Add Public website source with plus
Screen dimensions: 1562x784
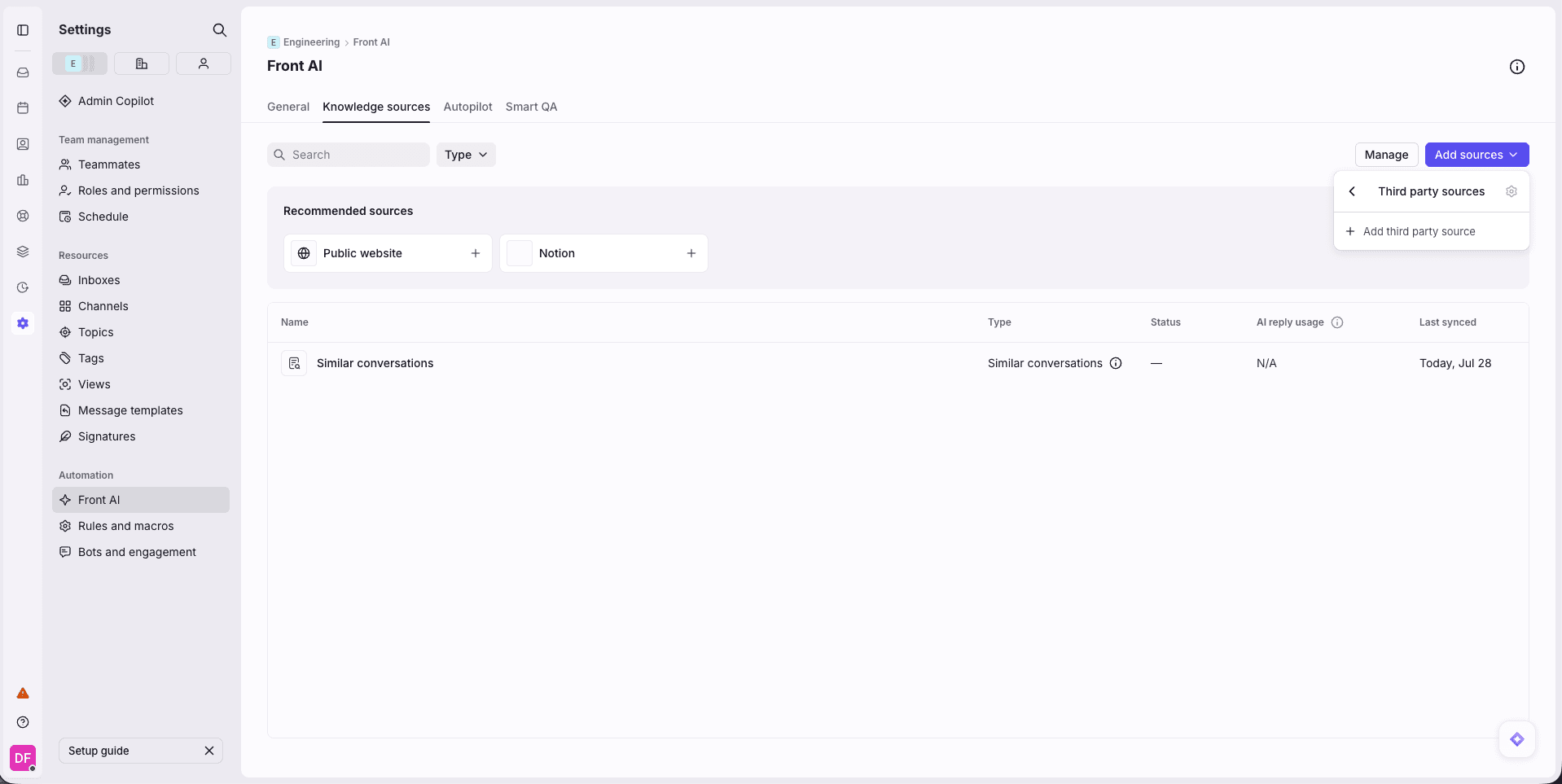click(476, 253)
